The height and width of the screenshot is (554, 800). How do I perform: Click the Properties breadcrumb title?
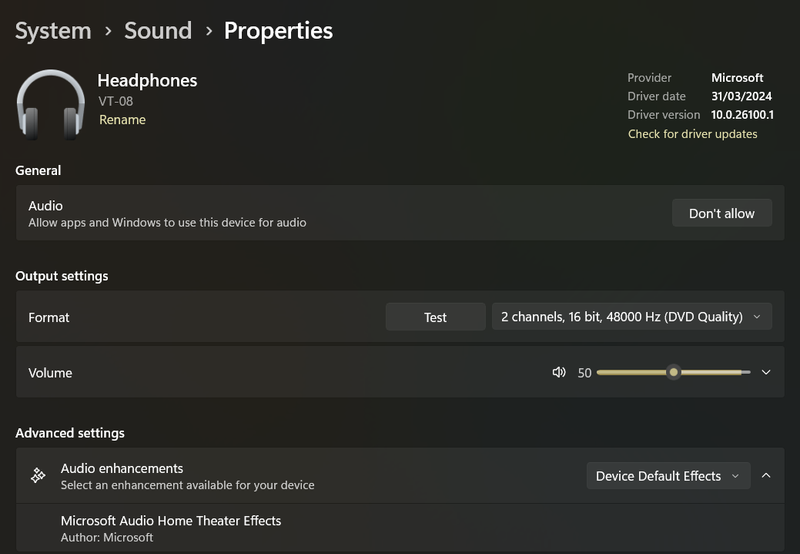tap(278, 31)
